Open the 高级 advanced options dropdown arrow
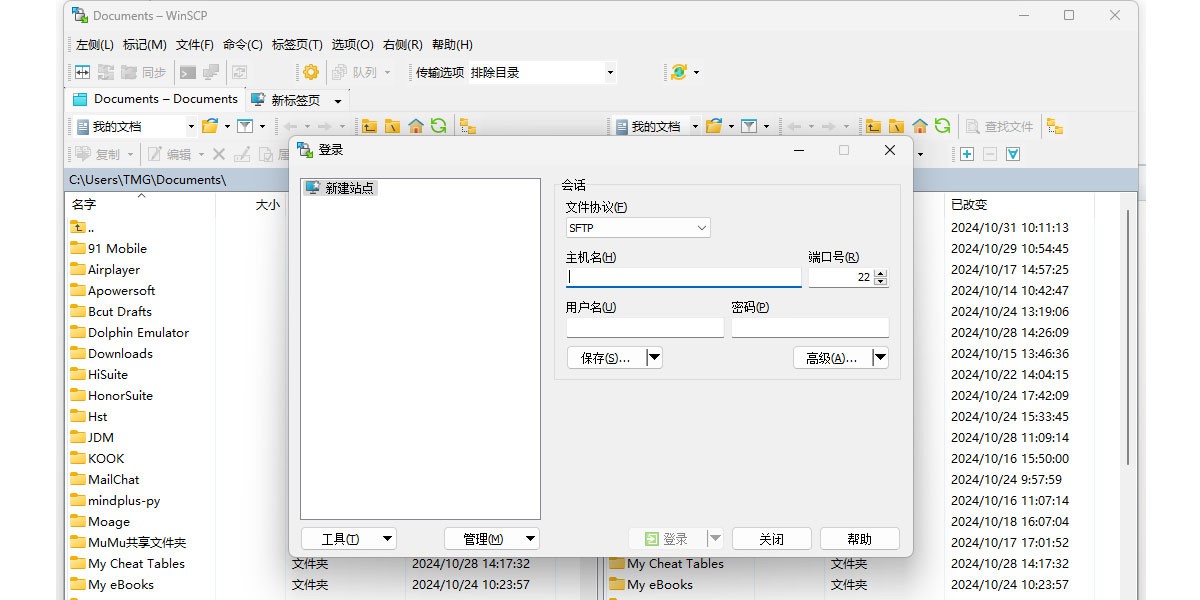Screen dimensions: 1200x600 pyautogui.click(x=880, y=357)
